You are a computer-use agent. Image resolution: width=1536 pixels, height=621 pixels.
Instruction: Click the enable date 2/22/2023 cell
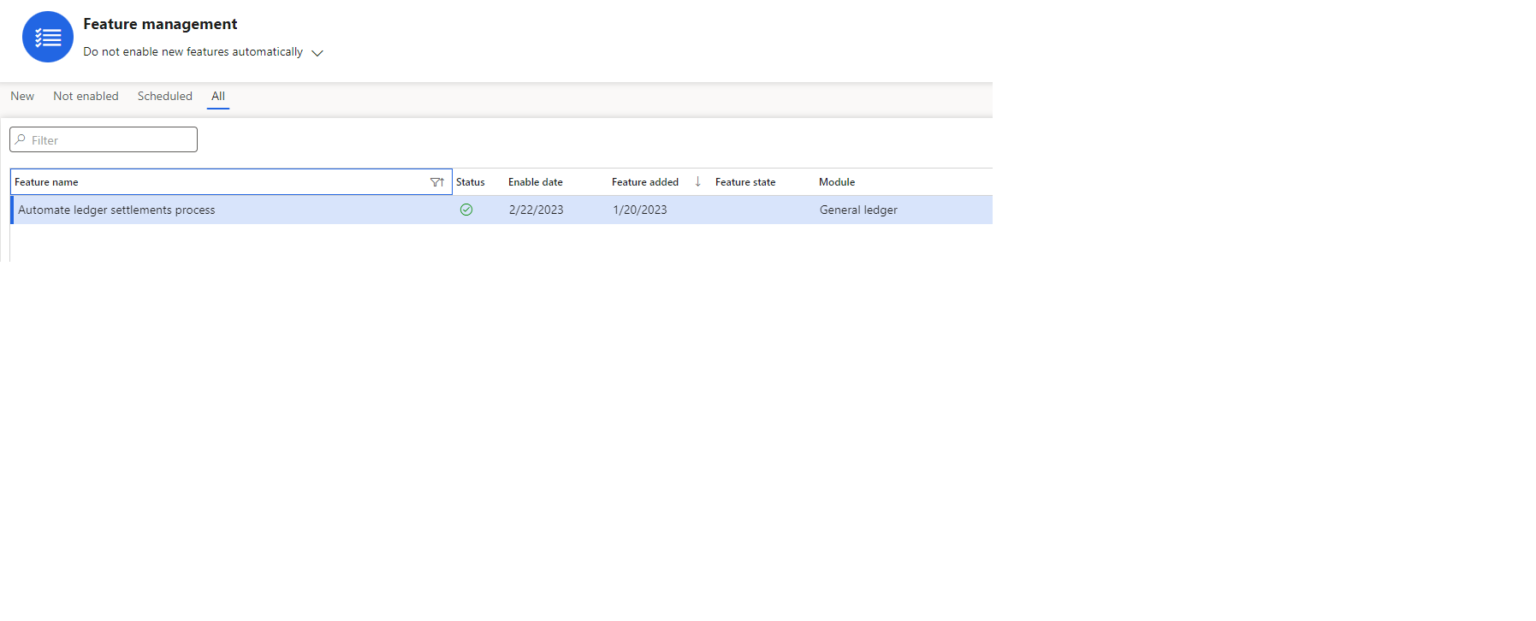(x=536, y=210)
